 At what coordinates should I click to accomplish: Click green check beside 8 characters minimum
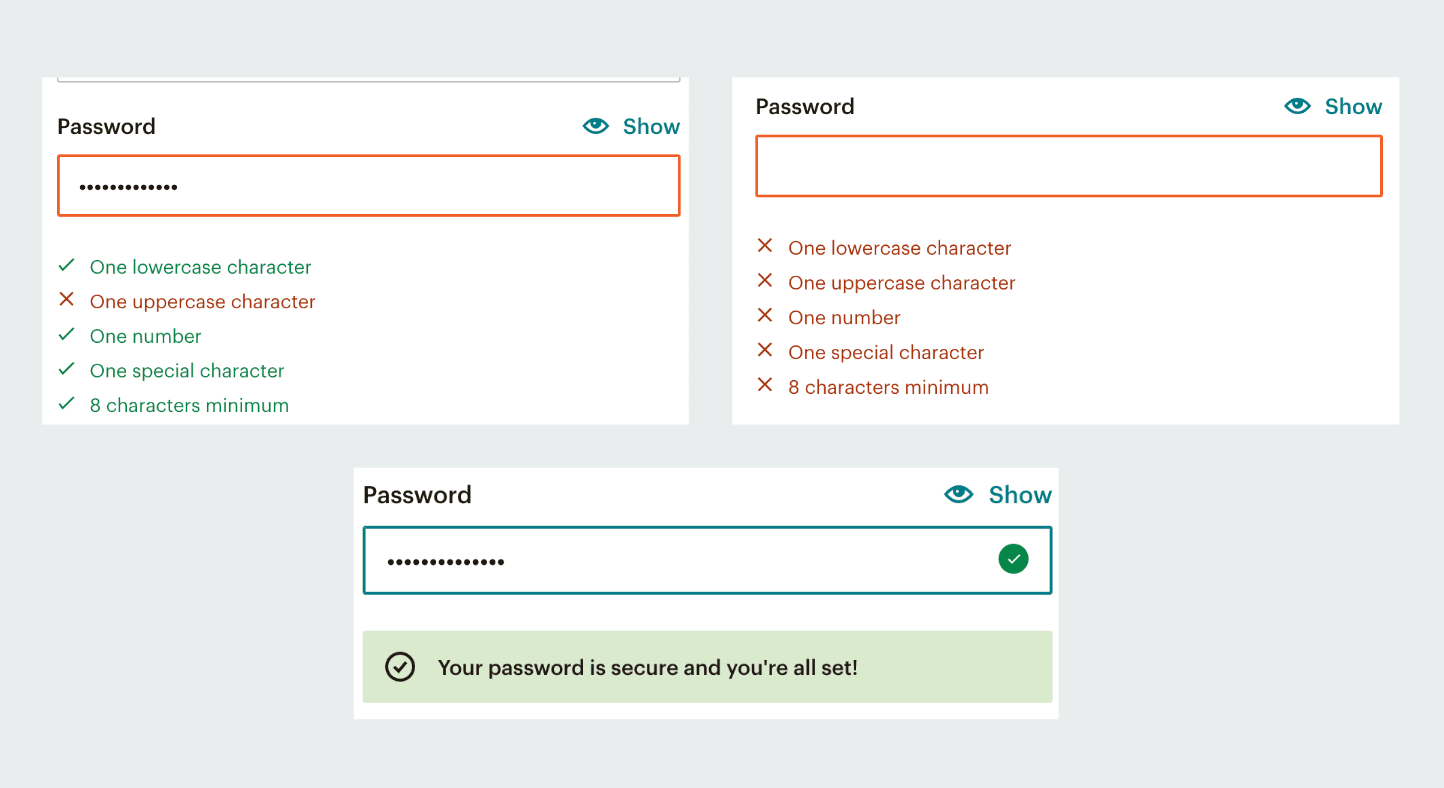67,404
